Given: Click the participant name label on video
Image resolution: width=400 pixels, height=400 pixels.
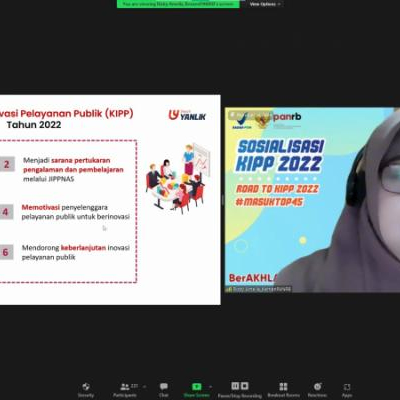Looking at the screenshot, I should [258, 289].
